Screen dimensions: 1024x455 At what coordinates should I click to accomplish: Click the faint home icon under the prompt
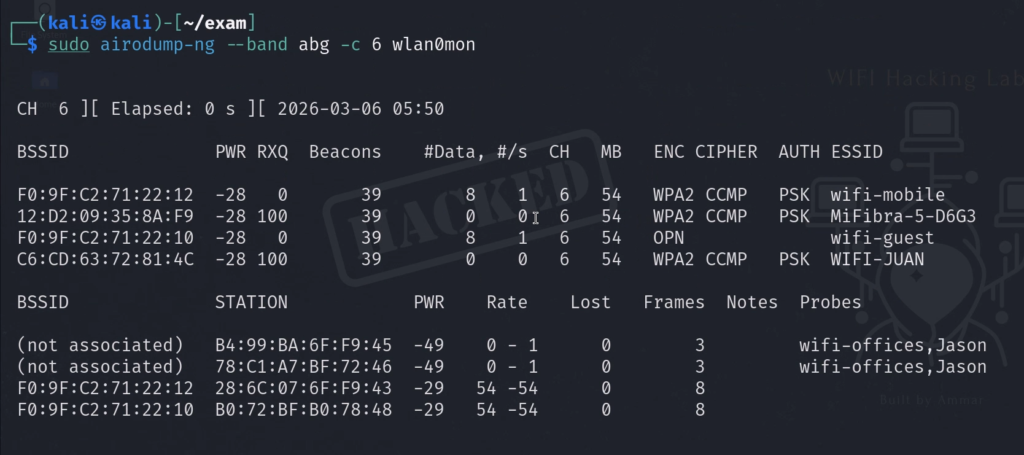(44, 78)
